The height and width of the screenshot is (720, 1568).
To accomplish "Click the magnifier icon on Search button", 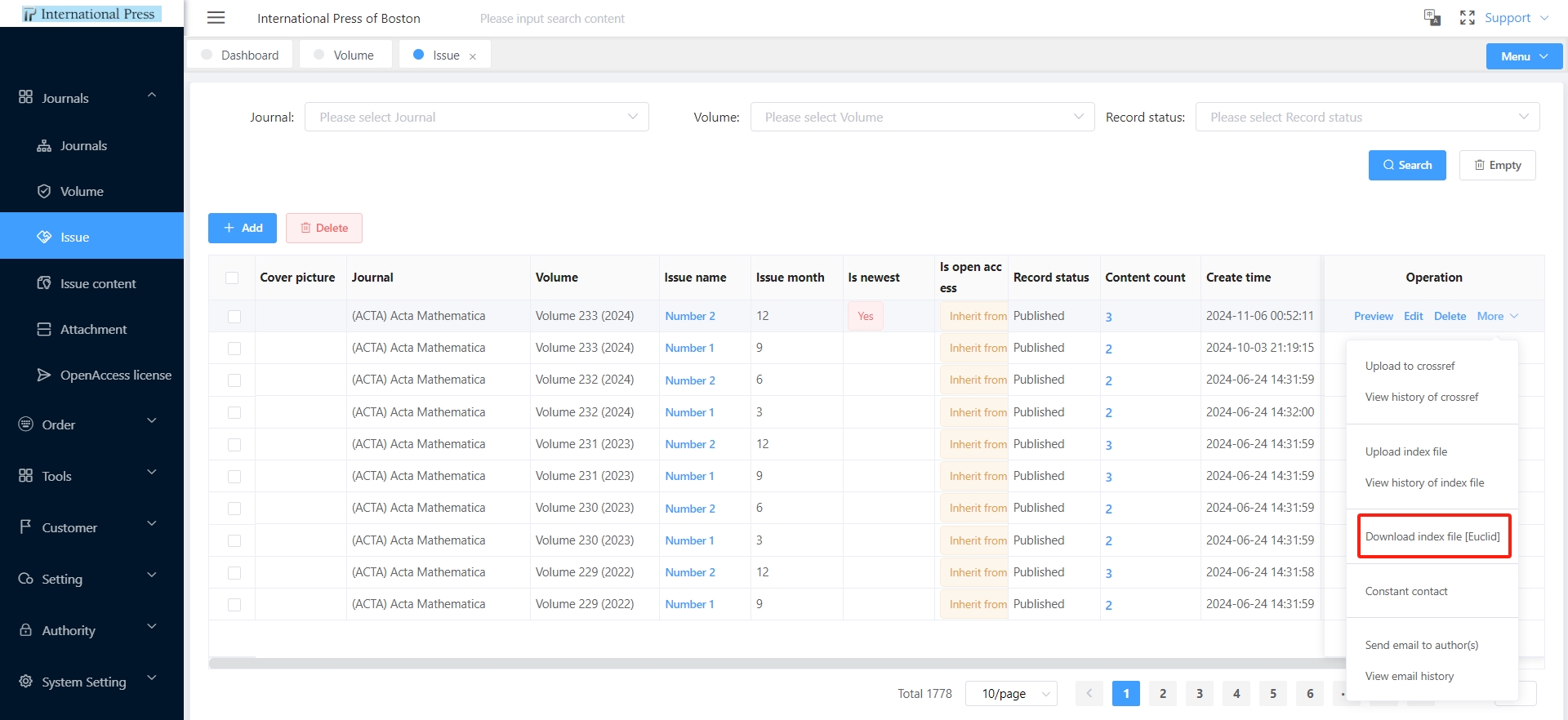I will tap(1388, 165).
